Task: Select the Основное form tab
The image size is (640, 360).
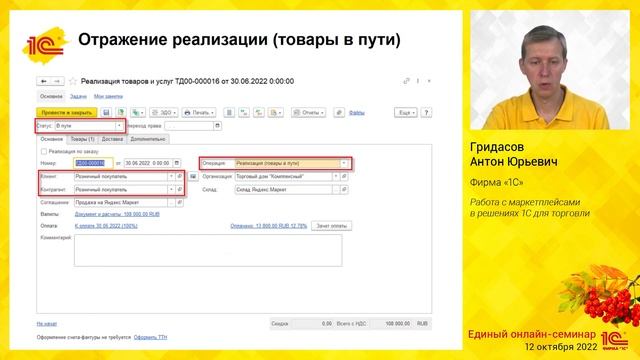Action: click(51, 139)
